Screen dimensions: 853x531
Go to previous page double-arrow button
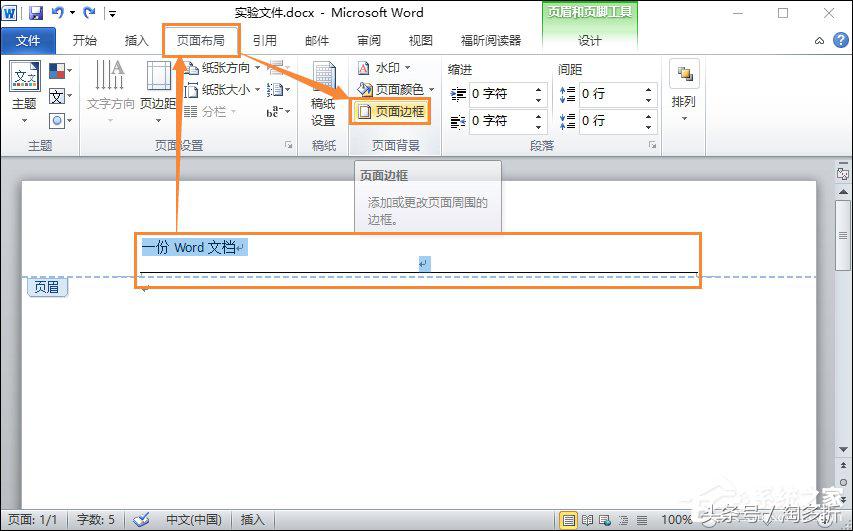pos(843,467)
